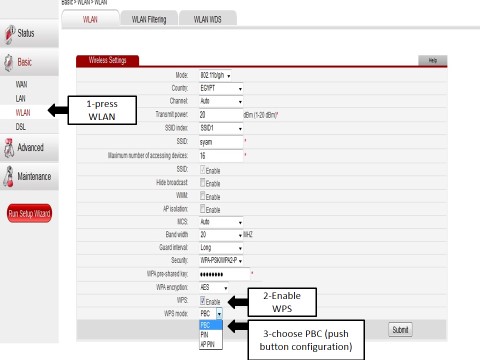The image size is (480, 360).
Task: Click the Submit button
Action: [400, 330]
